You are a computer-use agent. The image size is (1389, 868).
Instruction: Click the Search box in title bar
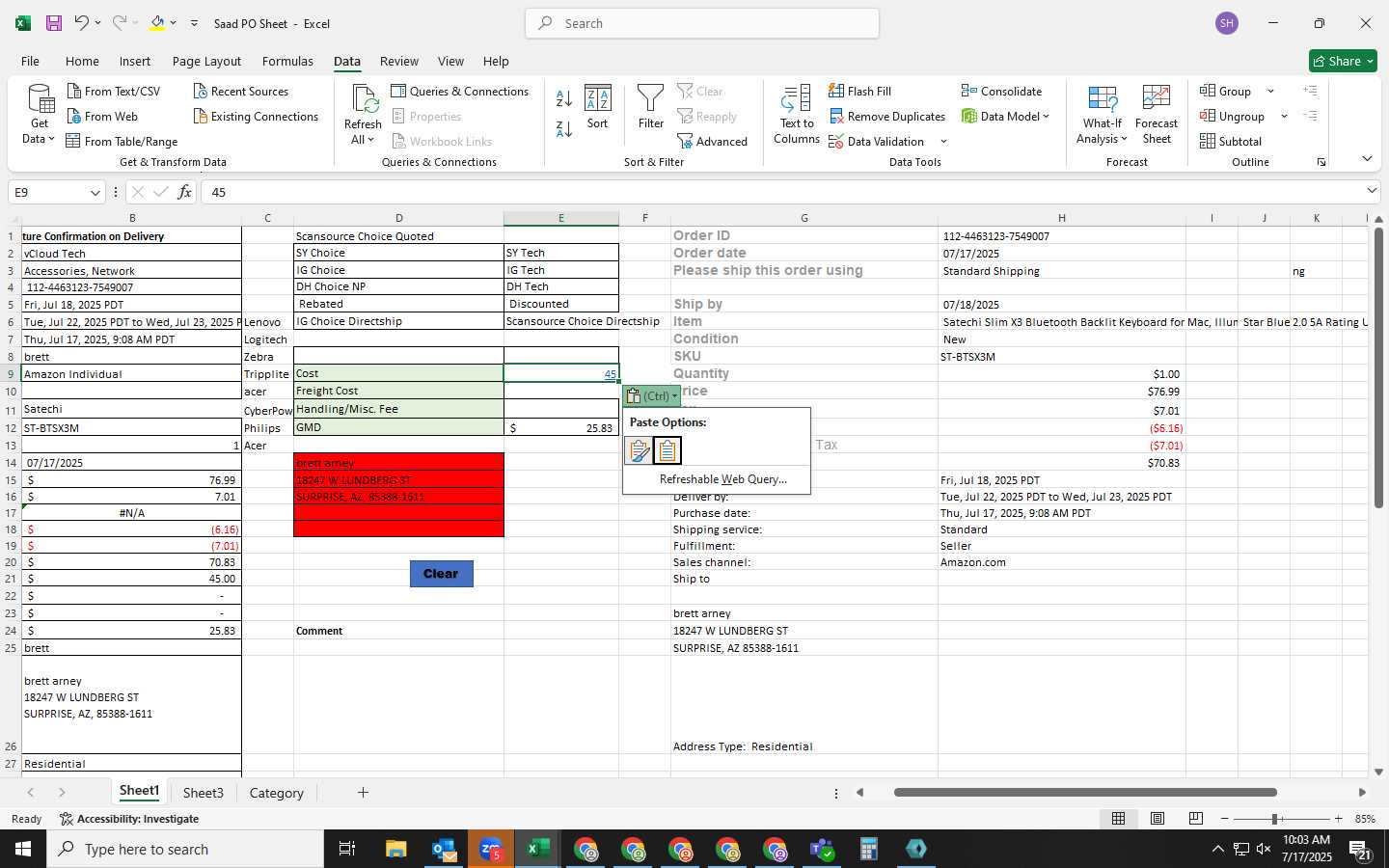tap(702, 23)
